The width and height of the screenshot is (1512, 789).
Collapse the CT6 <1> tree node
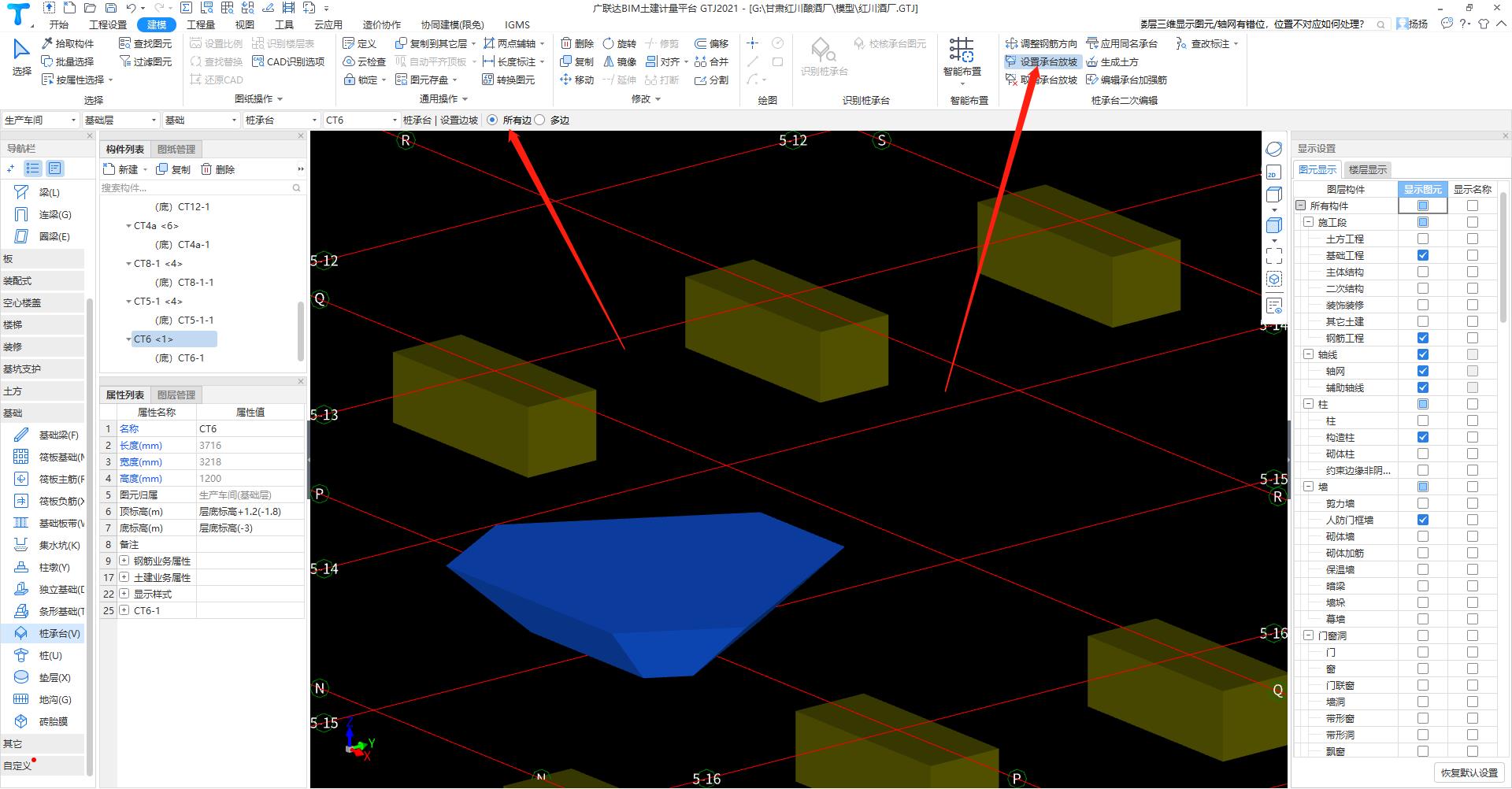129,339
